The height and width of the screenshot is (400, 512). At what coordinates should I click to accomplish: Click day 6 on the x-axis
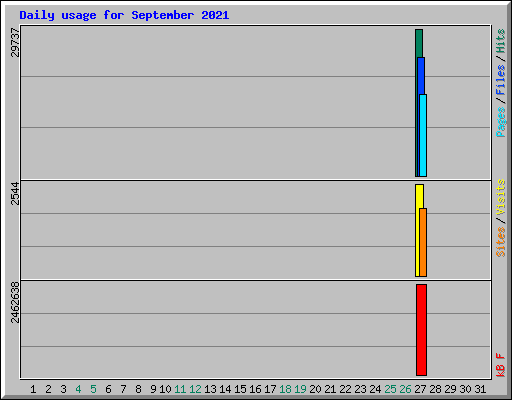(108, 389)
